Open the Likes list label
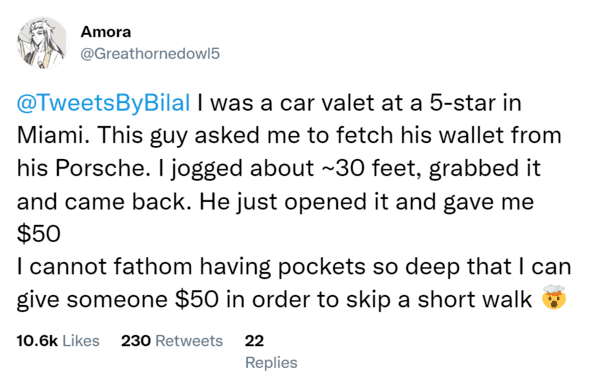 click(81, 341)
